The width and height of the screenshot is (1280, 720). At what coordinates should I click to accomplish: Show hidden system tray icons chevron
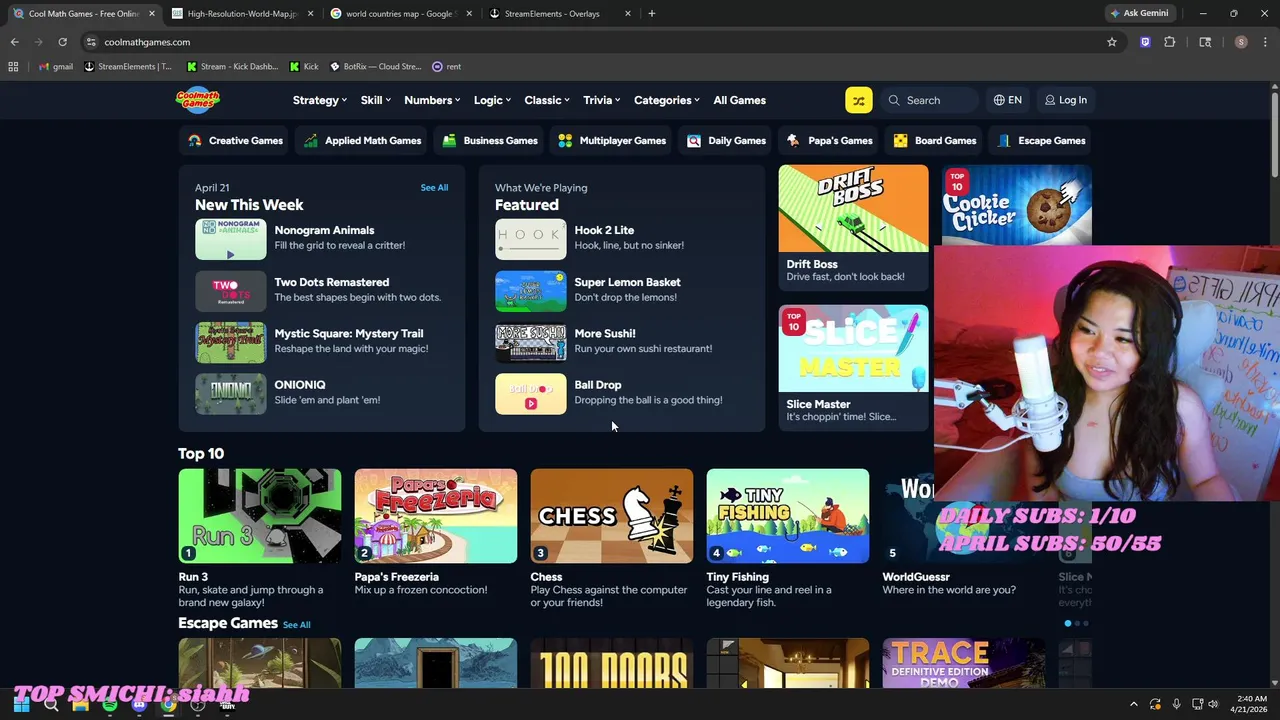1134,704
